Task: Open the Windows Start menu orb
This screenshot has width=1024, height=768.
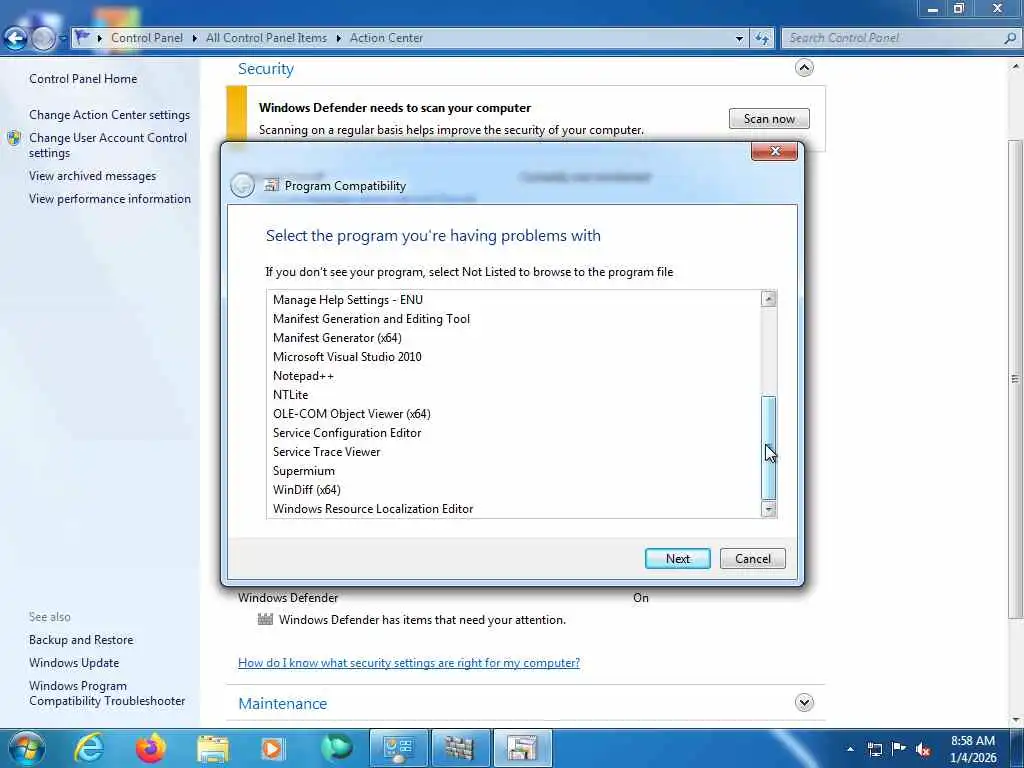Action: coord(26,748)
